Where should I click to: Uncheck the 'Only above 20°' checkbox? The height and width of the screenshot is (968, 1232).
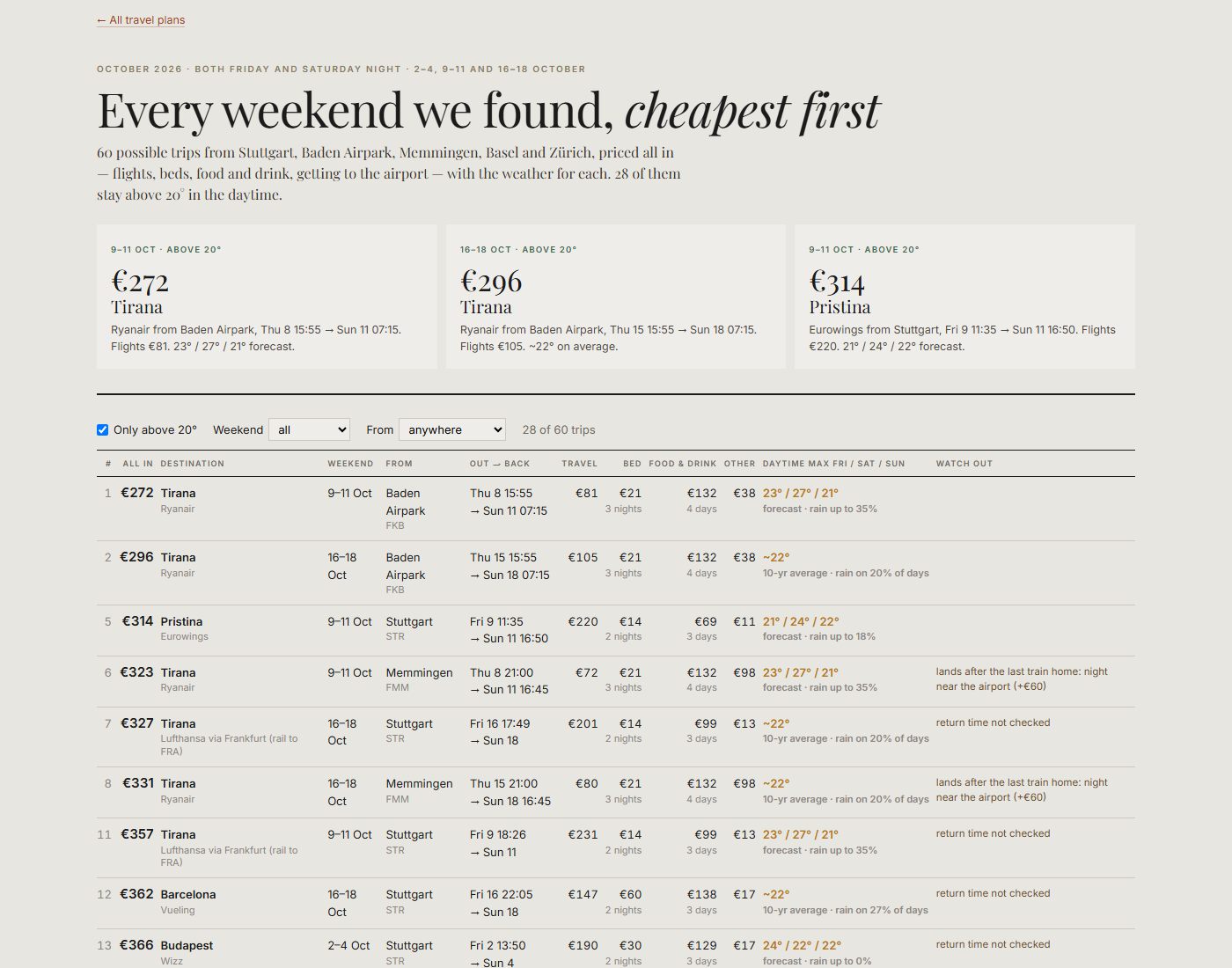click(x=102, y=430)
